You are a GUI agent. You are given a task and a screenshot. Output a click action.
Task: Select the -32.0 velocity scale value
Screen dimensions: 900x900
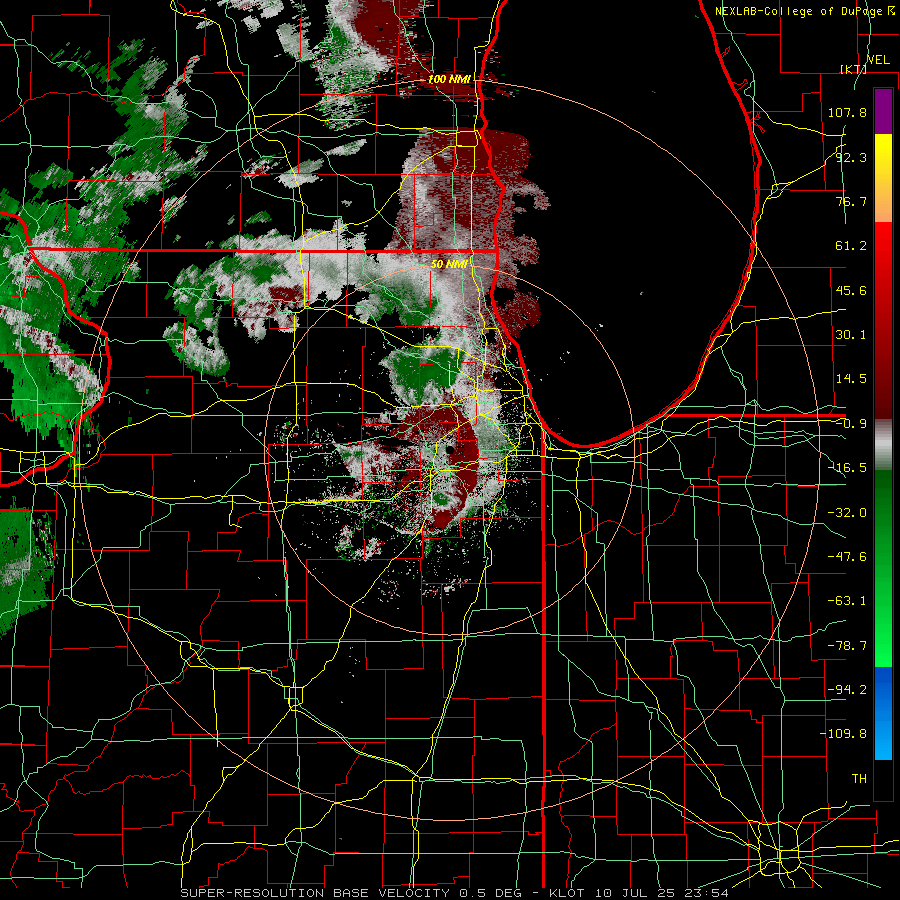(847, 513)
